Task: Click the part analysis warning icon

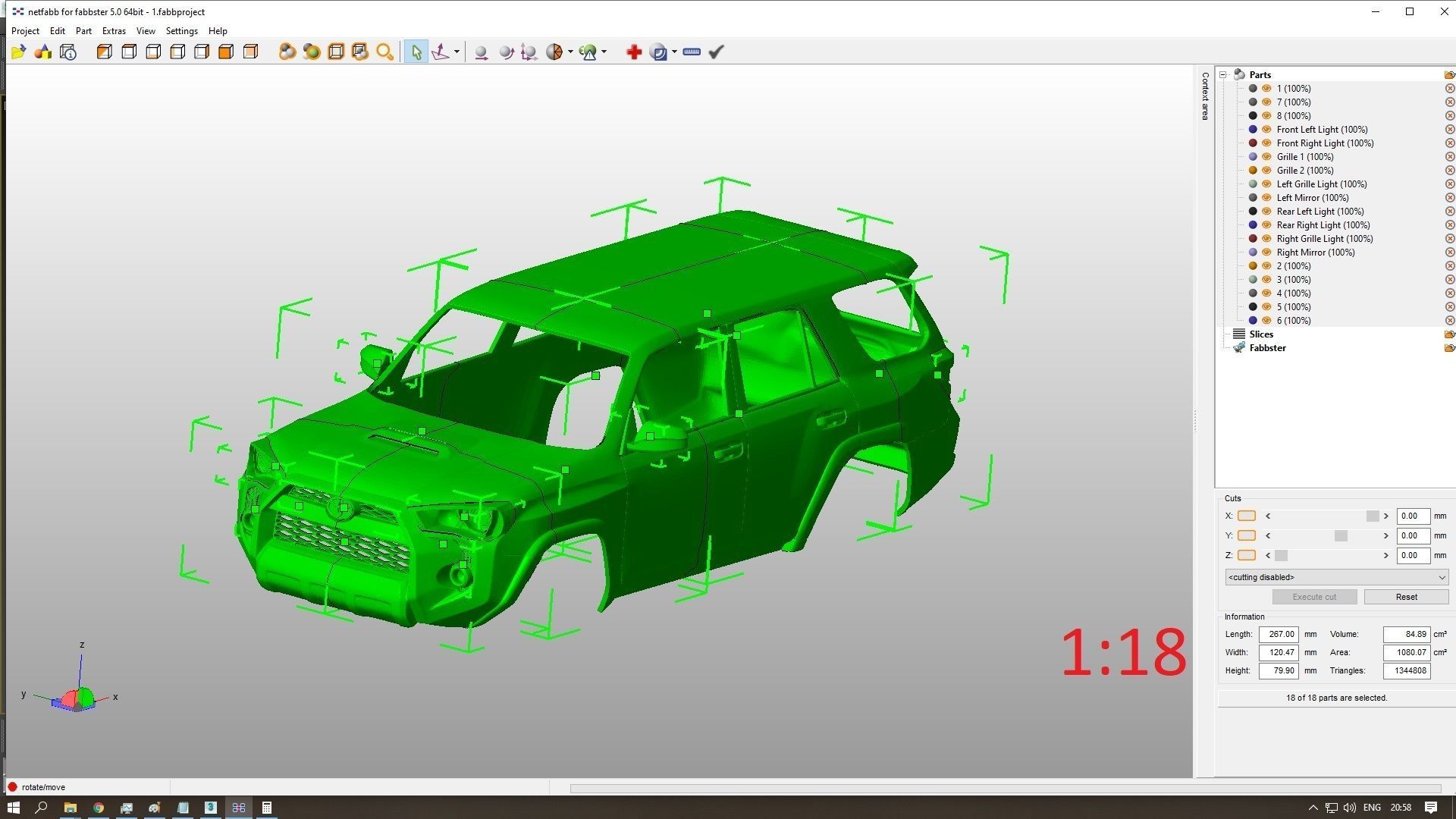Action: 588,52
